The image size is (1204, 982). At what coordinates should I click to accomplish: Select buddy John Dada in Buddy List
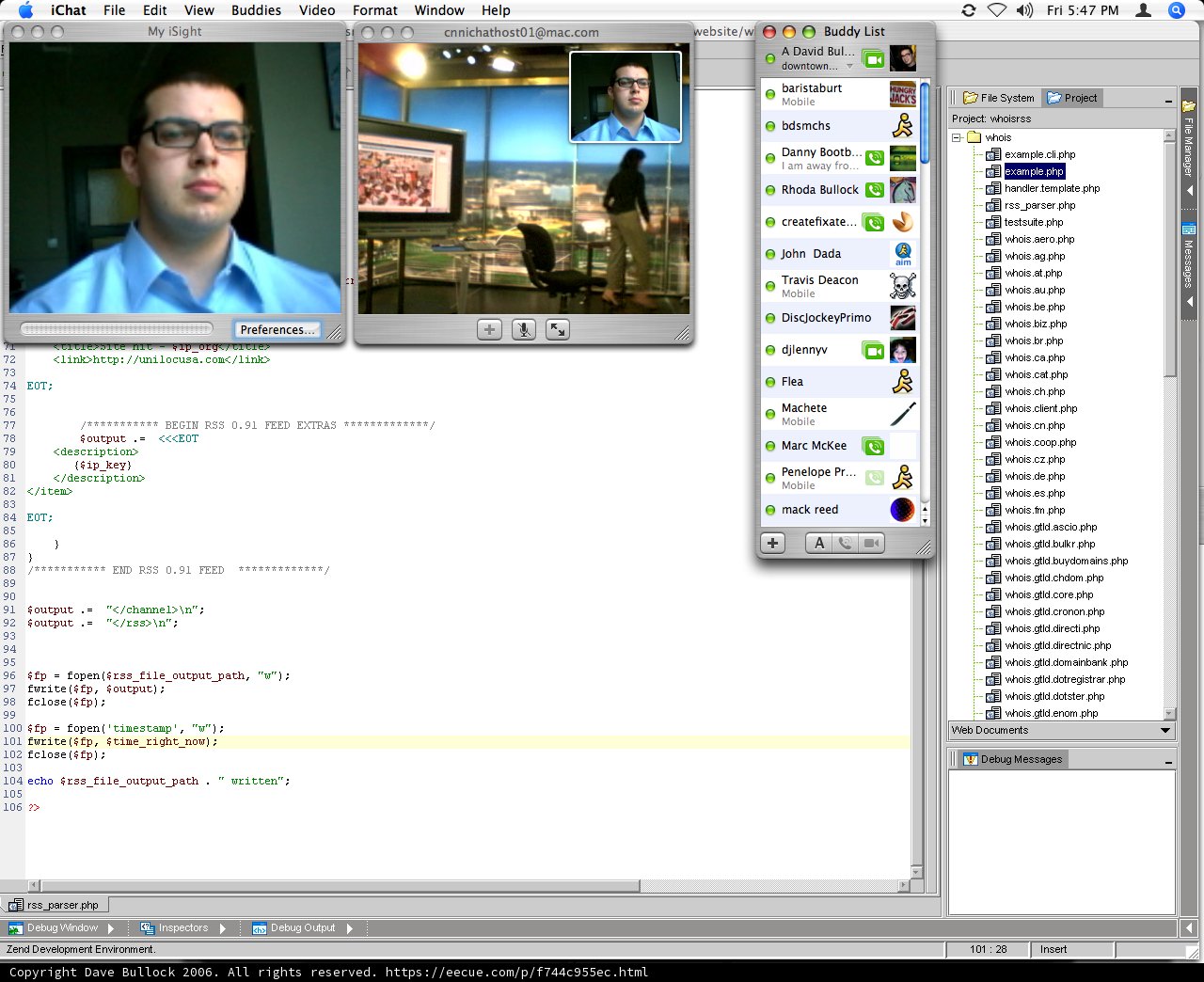(838, 254)
